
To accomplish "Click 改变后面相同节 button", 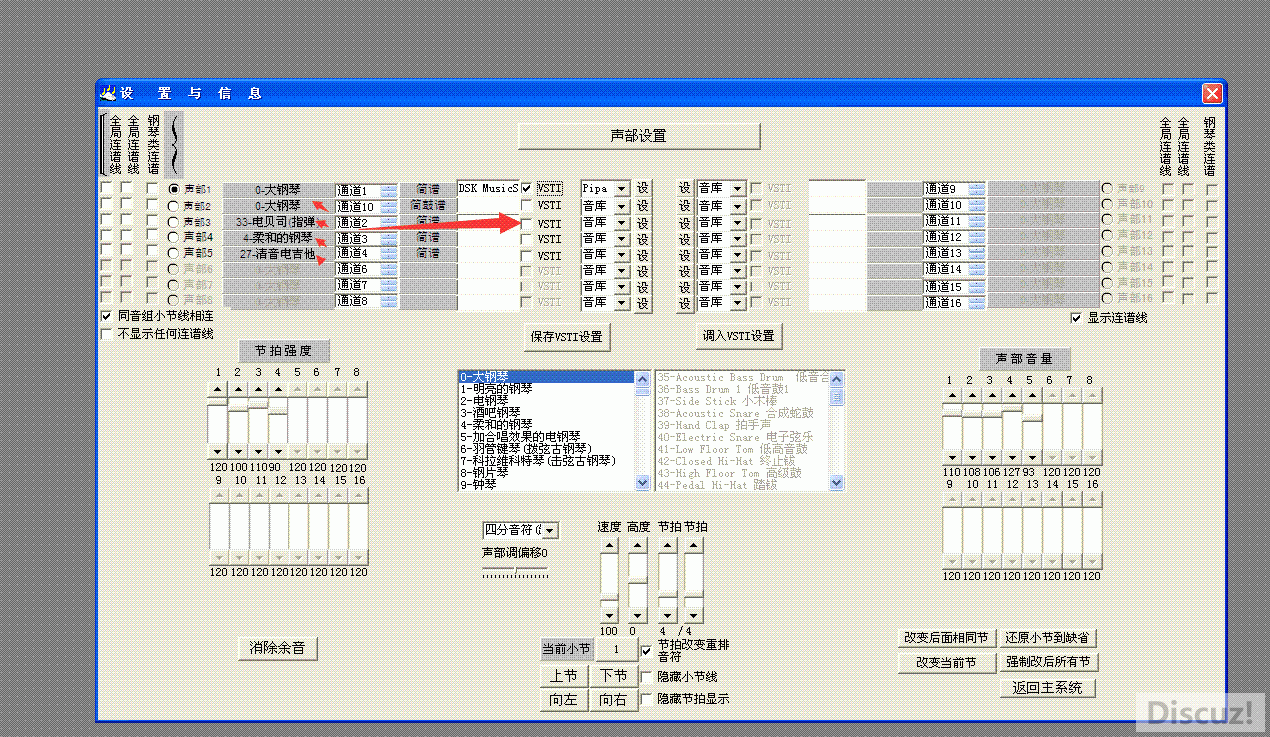I will pos(946,638).
